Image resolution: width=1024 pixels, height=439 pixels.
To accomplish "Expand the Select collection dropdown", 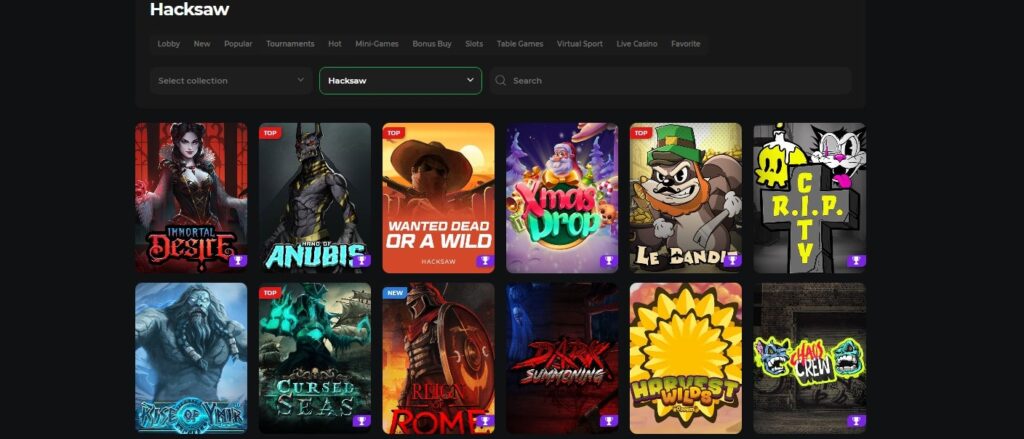I will coord(231,81).
